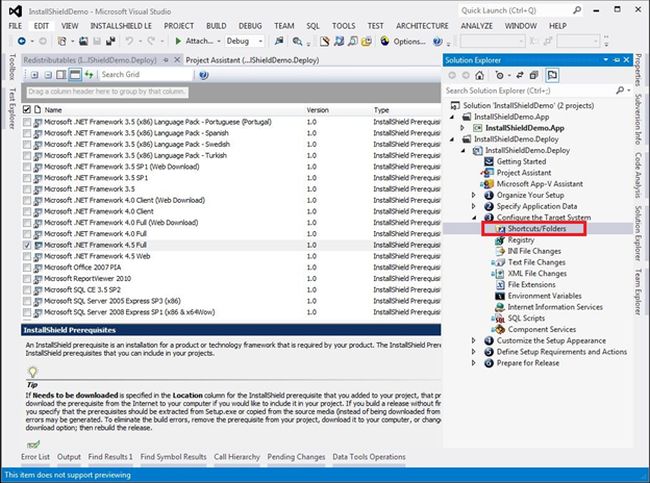
Task: Expand the Organize Your Setup node
Action: tap(474, 195)
